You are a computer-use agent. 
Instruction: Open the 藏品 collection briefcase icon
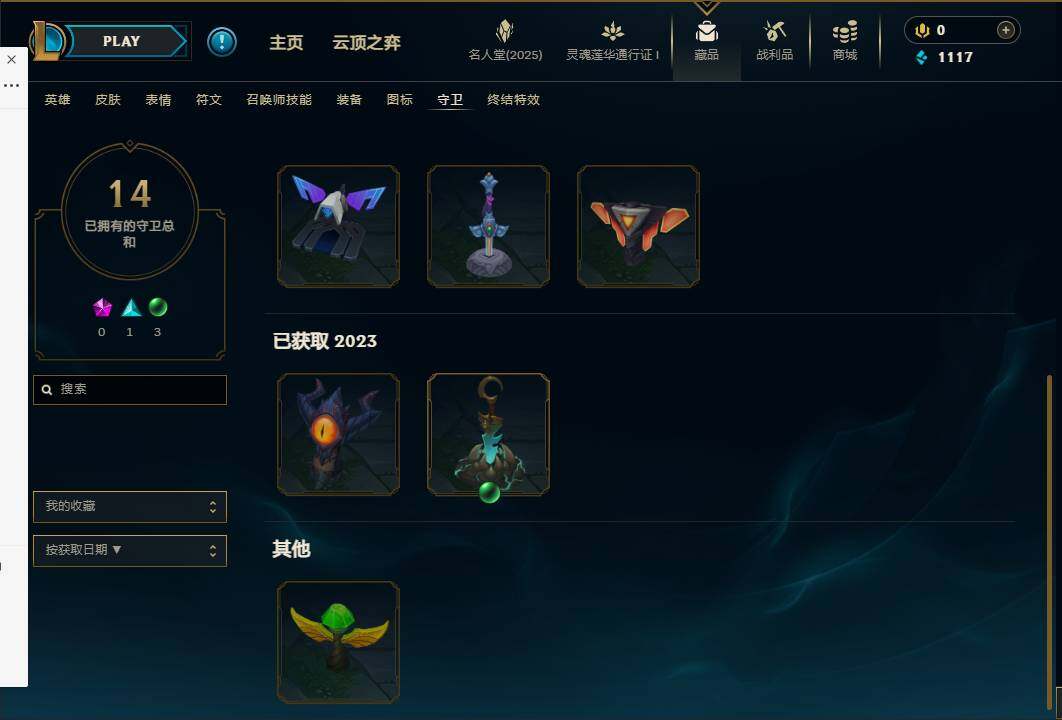pyautogui.click(x=706, y=31)
